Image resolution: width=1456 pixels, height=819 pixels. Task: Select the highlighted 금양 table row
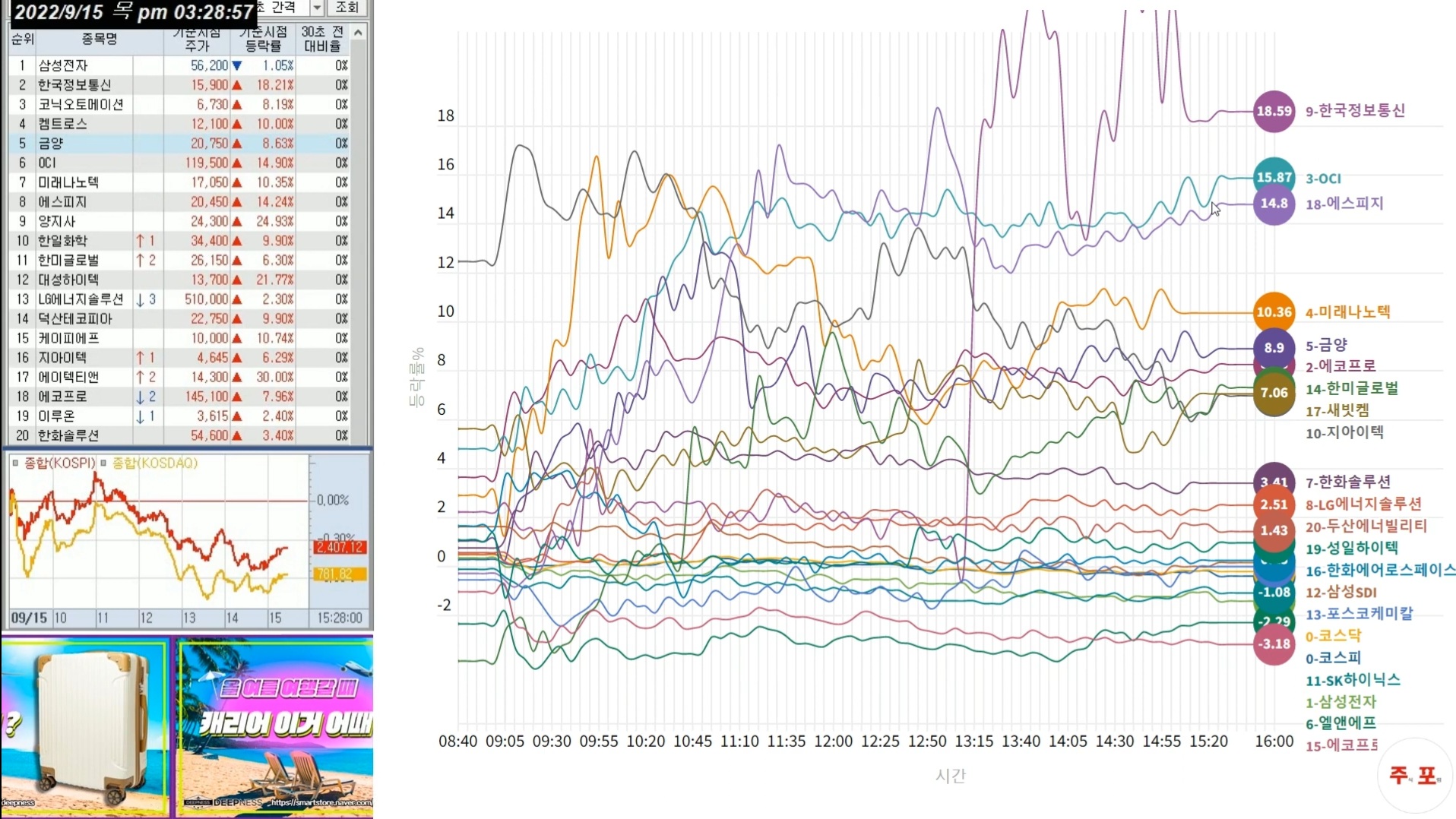coord(179,144)
